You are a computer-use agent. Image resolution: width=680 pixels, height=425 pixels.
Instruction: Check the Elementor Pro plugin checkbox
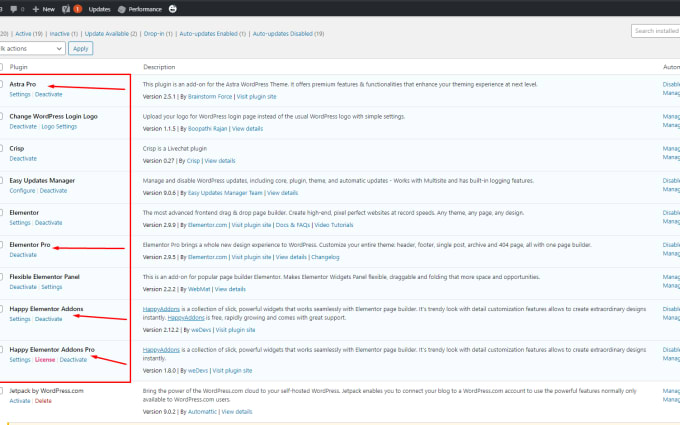click(1, 245)
